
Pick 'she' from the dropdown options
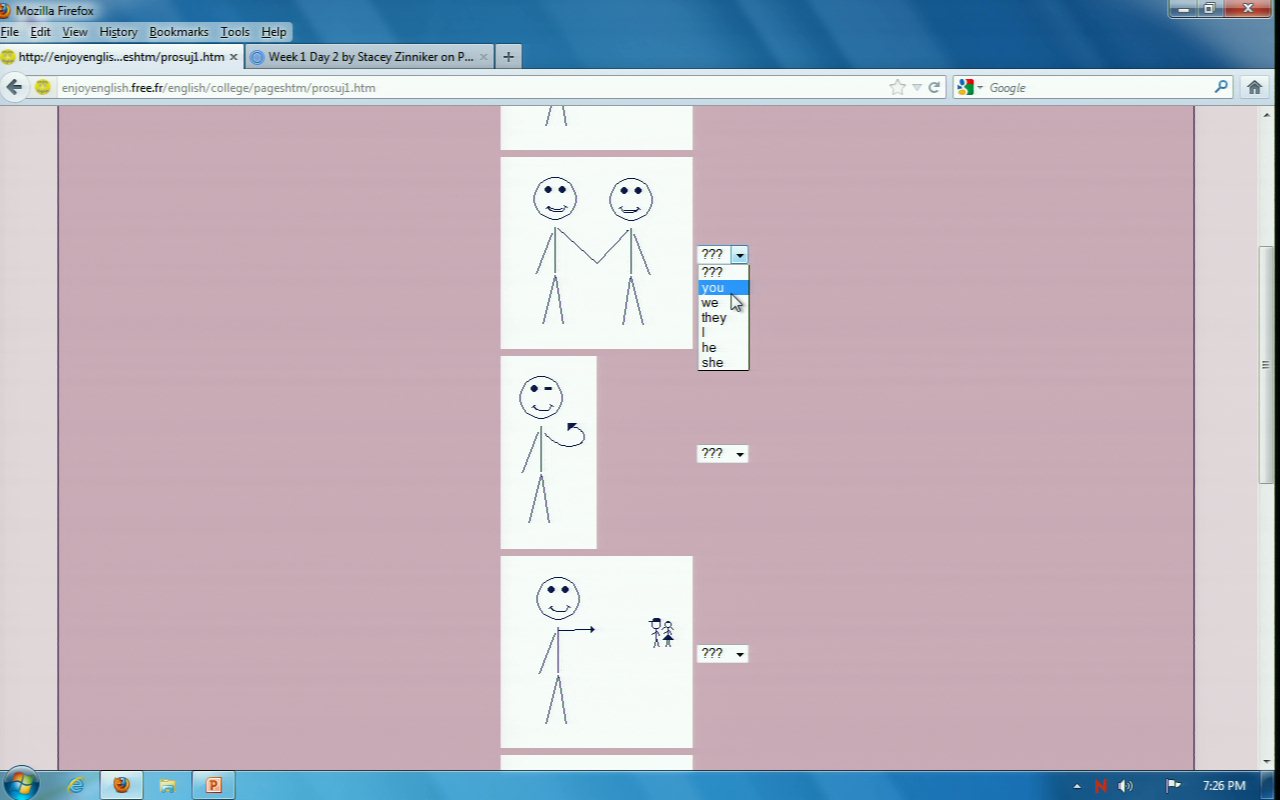(x=712, y=363)
